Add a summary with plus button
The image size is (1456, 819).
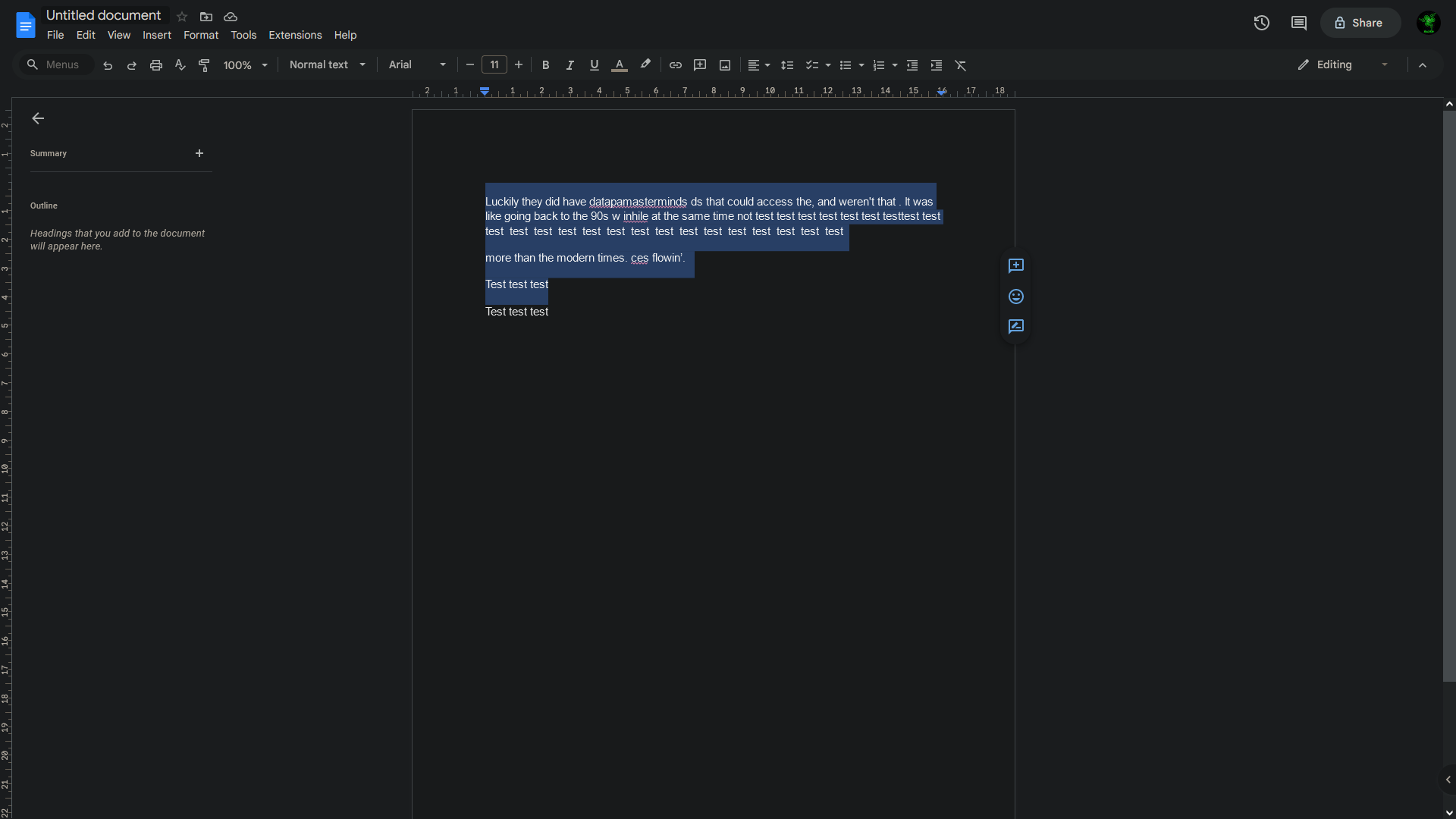(x=199, y=153)
